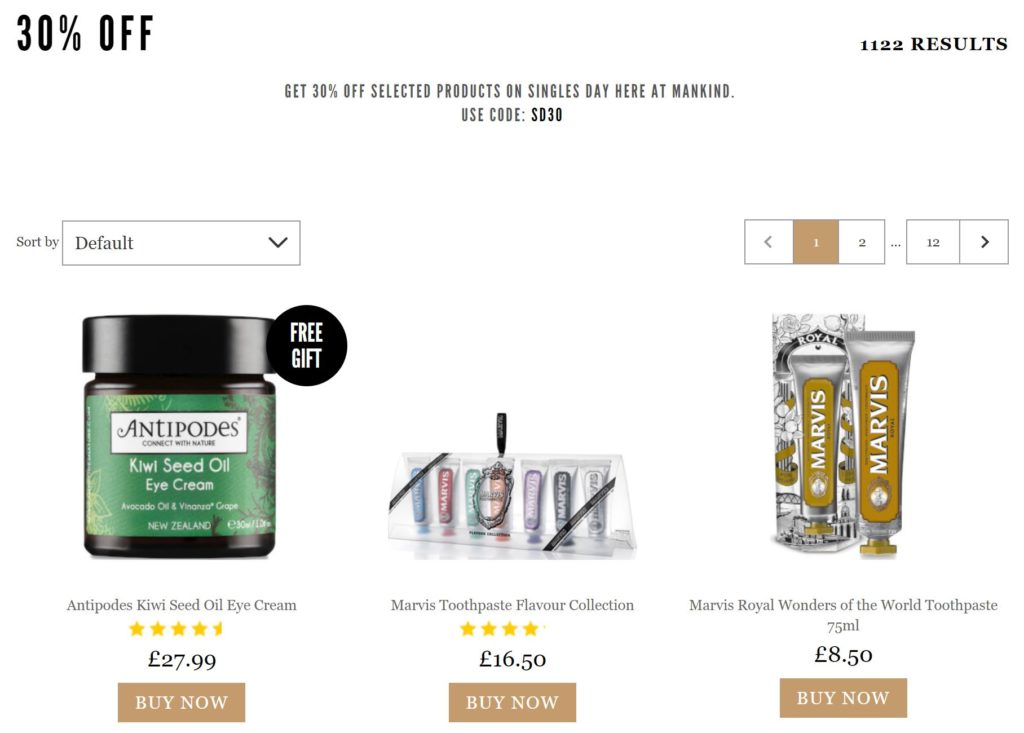View the Antipodes eye cream jar image
Screen dimensions: 1024x733
coord(180,436)
